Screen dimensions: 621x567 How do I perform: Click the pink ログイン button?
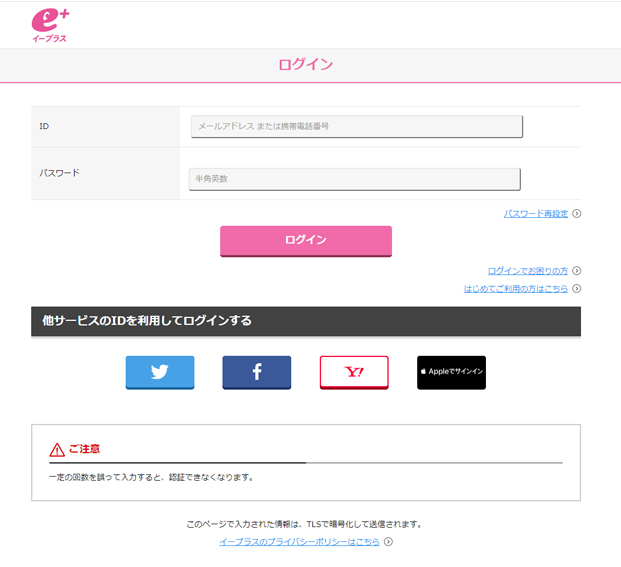(x=306, y=241)
